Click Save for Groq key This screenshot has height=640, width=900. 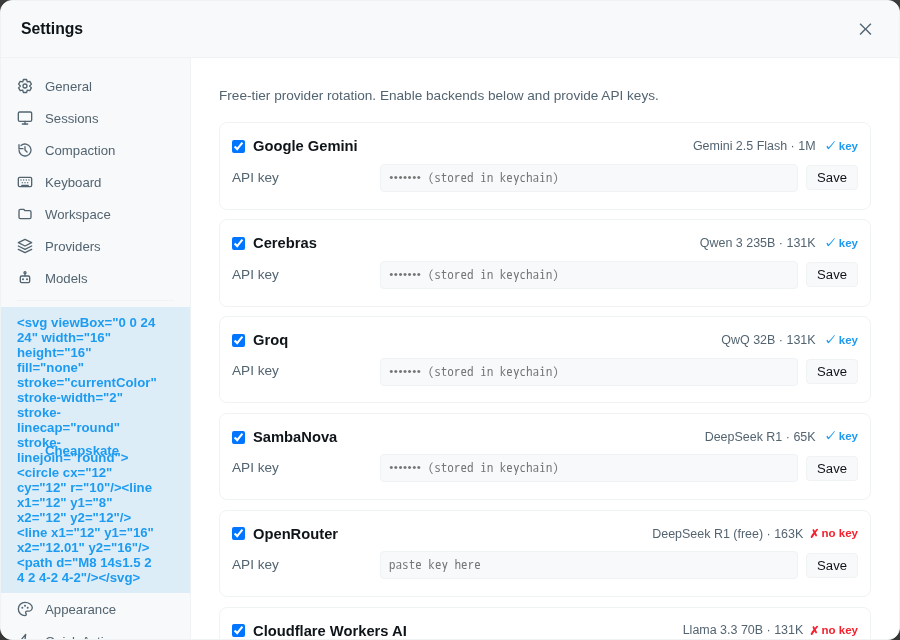click(832, 371)
